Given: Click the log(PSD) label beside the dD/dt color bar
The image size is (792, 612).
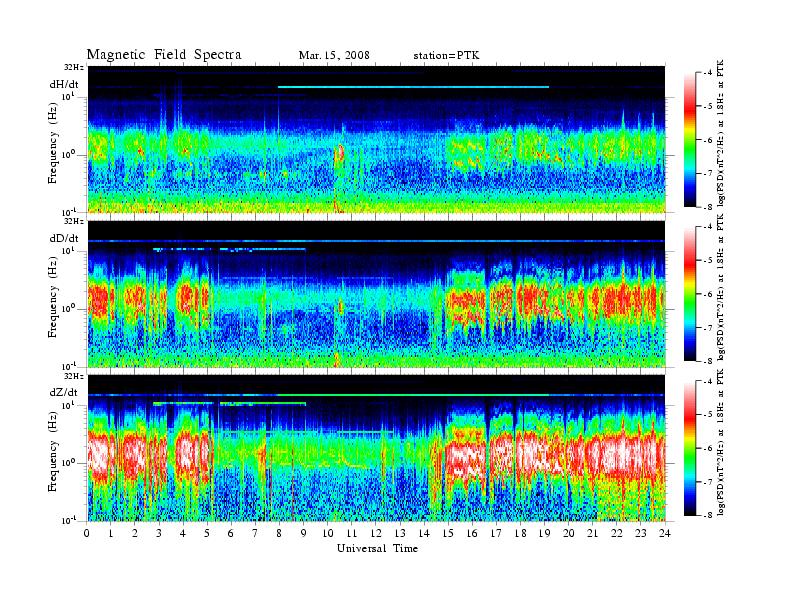Looking at the screenshot, I should (x=721, y=287).
